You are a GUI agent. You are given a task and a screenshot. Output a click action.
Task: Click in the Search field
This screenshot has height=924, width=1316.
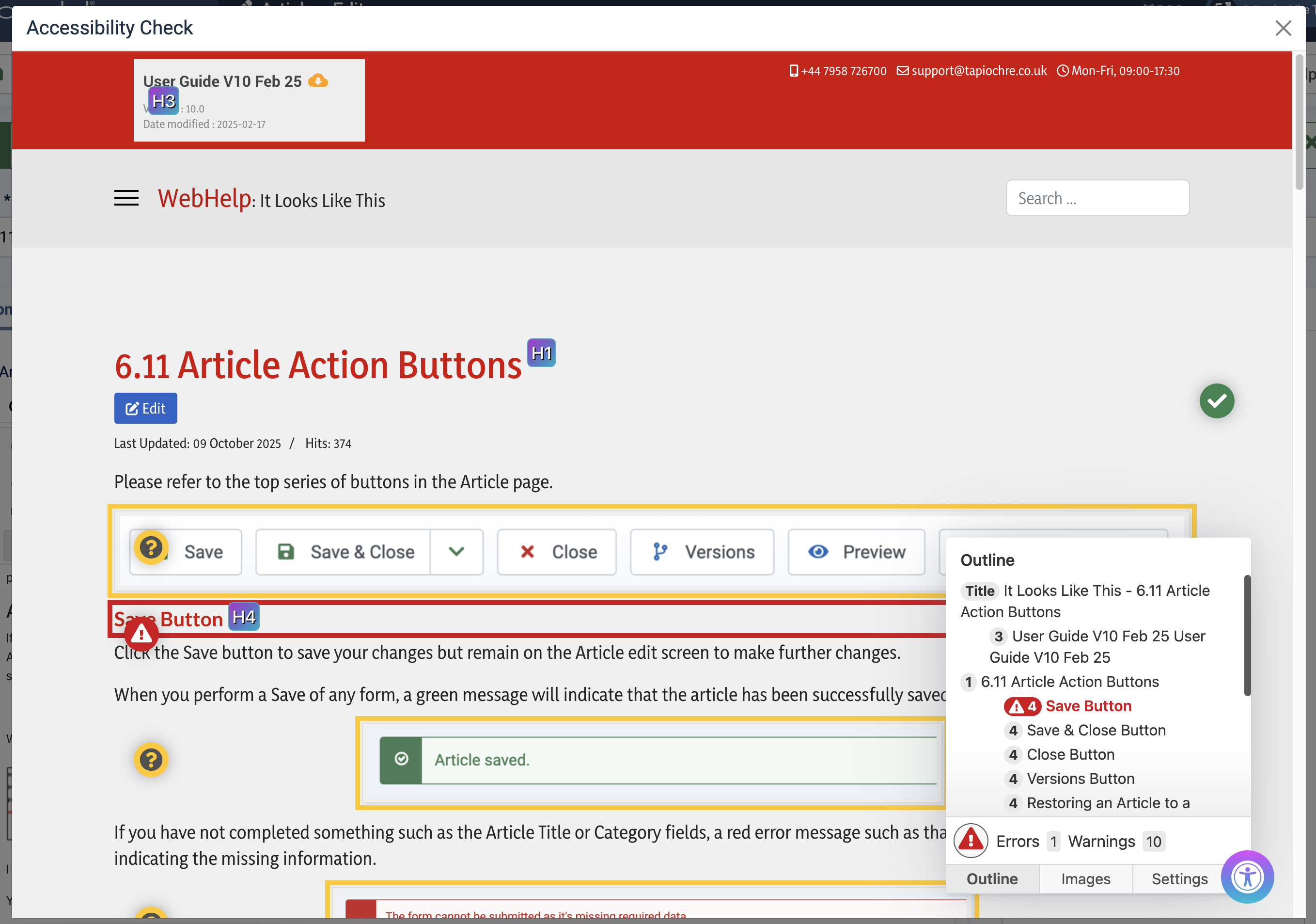[1097, 198]
